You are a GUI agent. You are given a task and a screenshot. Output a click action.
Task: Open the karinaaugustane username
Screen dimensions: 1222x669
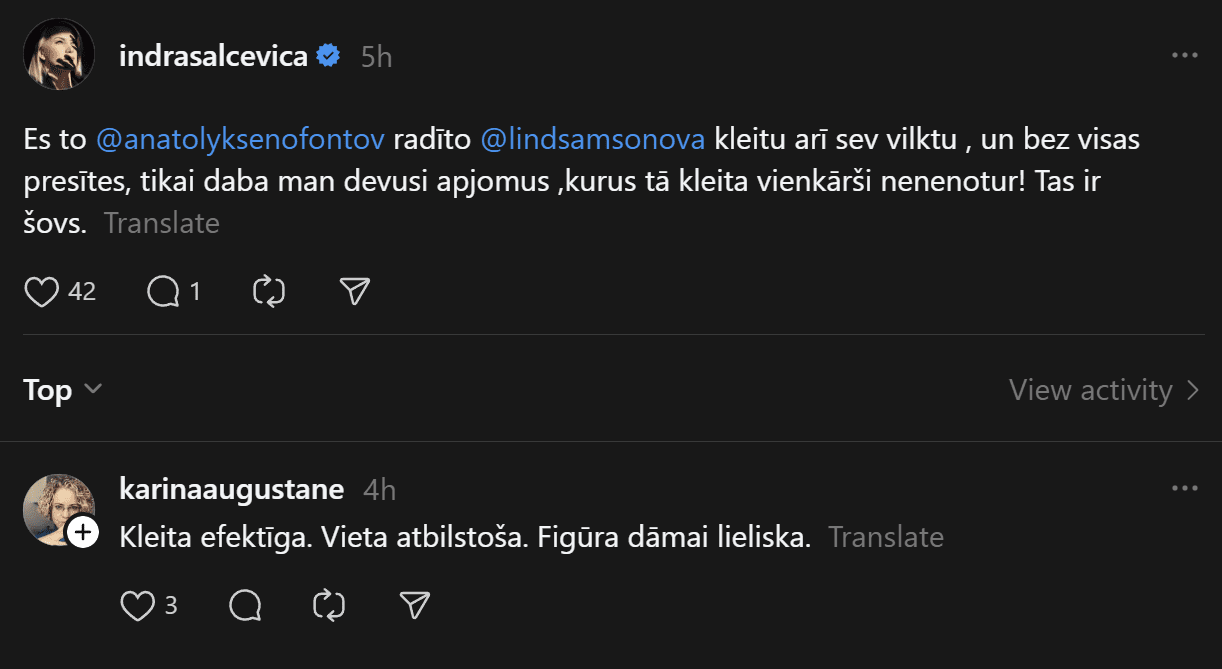click(231, 489)
